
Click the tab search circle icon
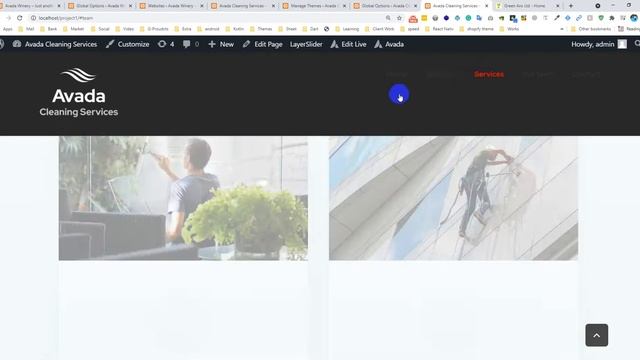click(x=598, y=6)
